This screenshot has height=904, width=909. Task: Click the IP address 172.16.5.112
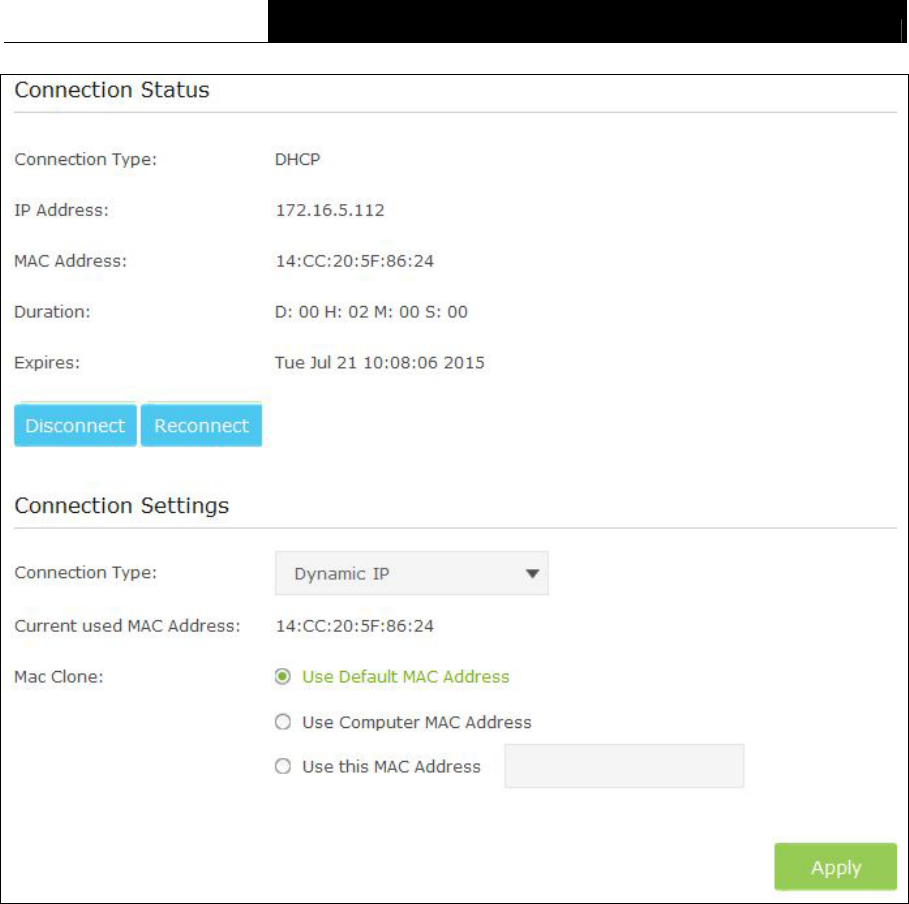click(x=330, y=210)
